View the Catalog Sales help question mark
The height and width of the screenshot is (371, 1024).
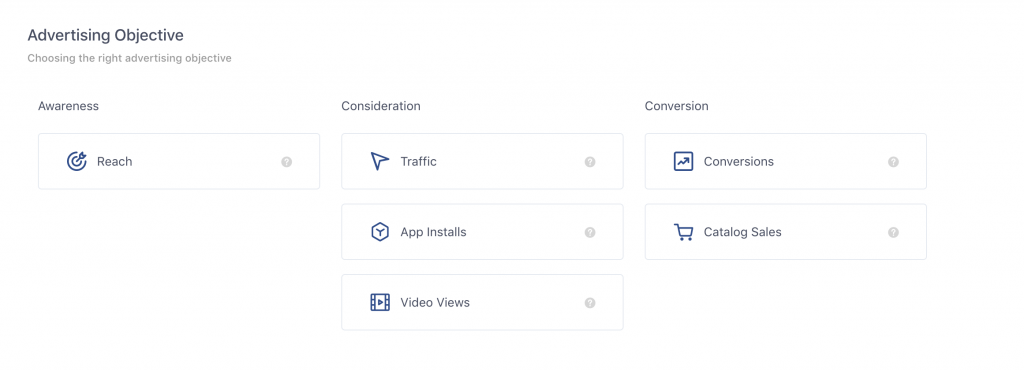tap(893, 233)
